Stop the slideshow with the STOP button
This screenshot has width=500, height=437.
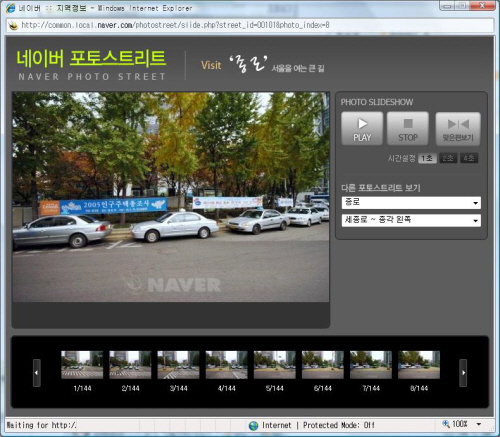408,129
